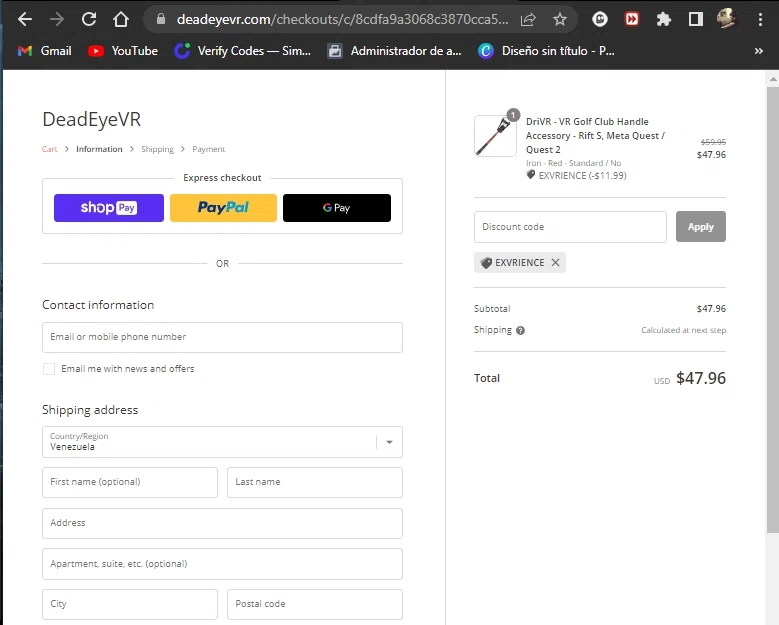Pay with the Google Pay button
The width and height of the screenshot is (779, 625).
tap(337, 208)
